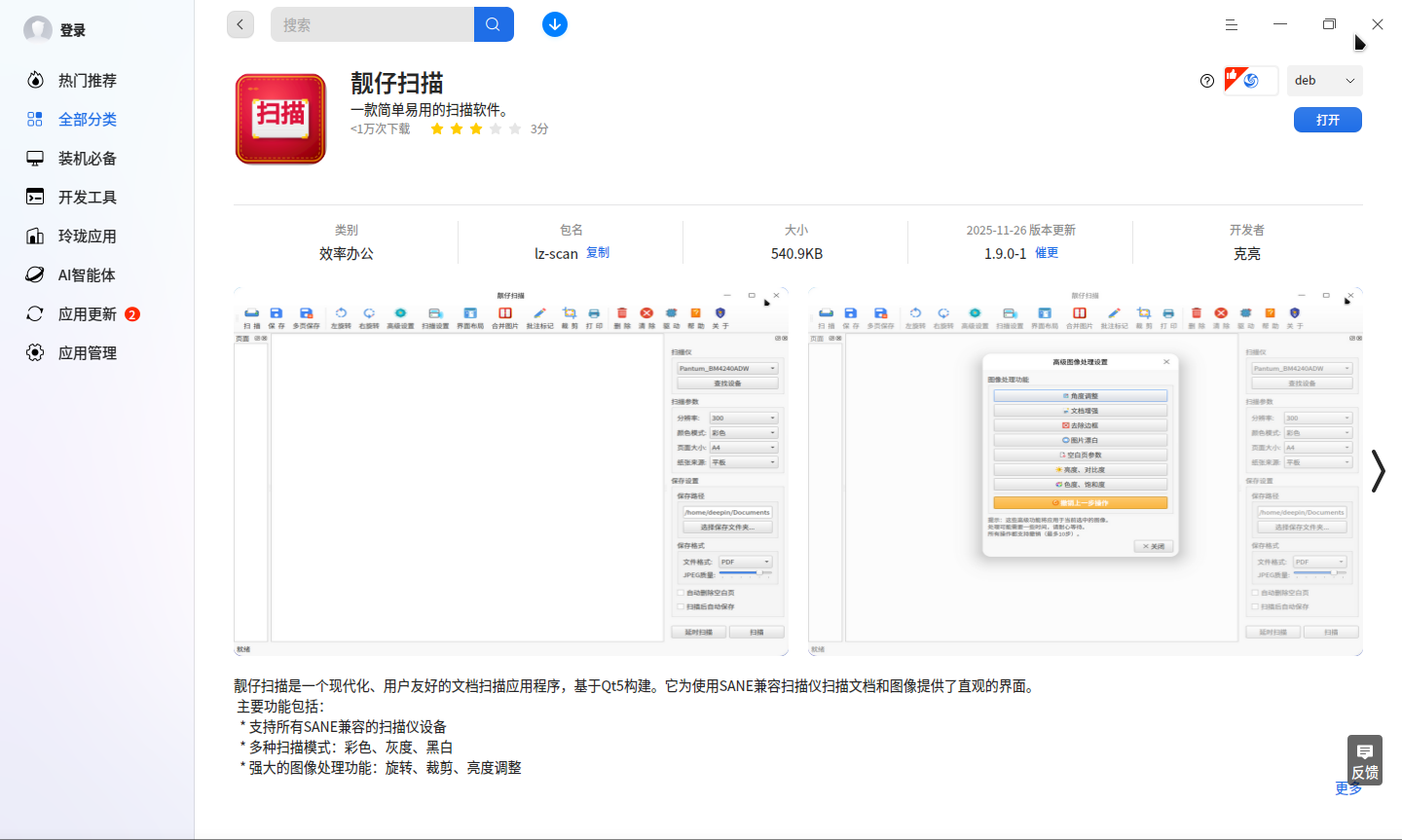Click the category value 效率办公
This screenshot has height=840, width=1402.
pos(347,253)
